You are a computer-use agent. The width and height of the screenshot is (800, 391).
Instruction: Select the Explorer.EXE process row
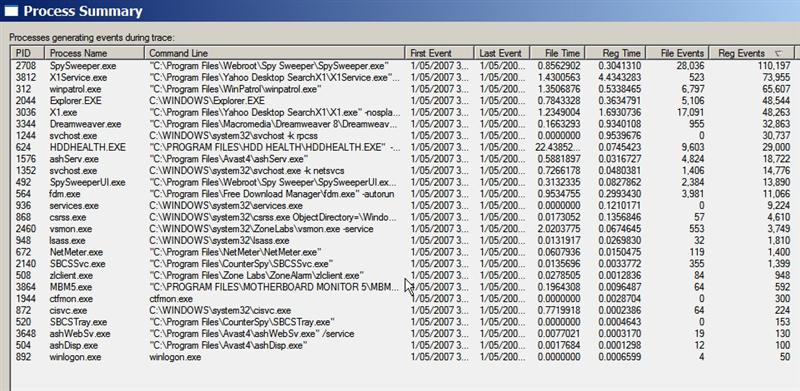(403, 101)
